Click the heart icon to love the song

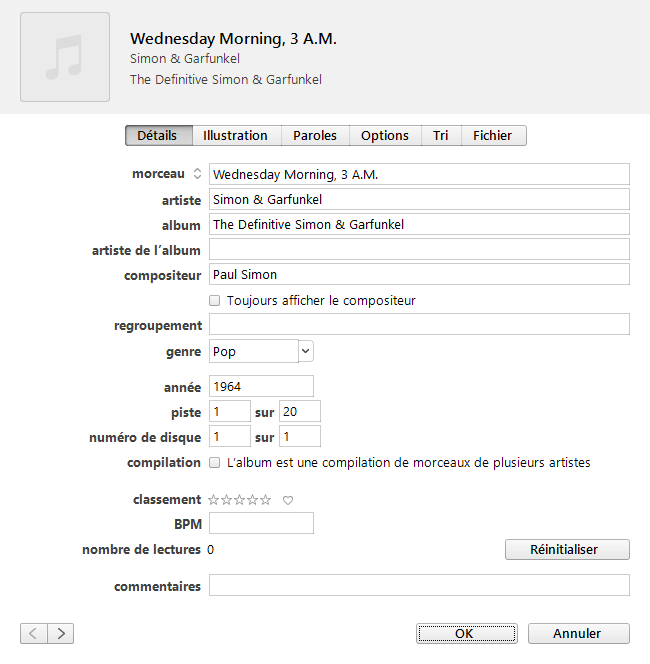tap(288, 501)
